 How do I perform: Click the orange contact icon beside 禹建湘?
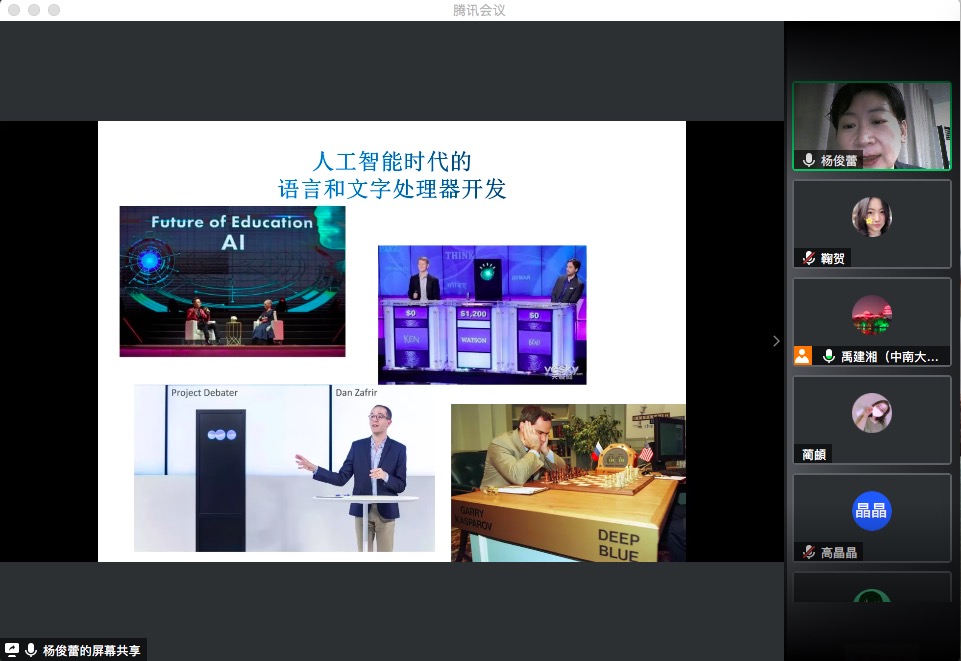(x=803, y=355)
